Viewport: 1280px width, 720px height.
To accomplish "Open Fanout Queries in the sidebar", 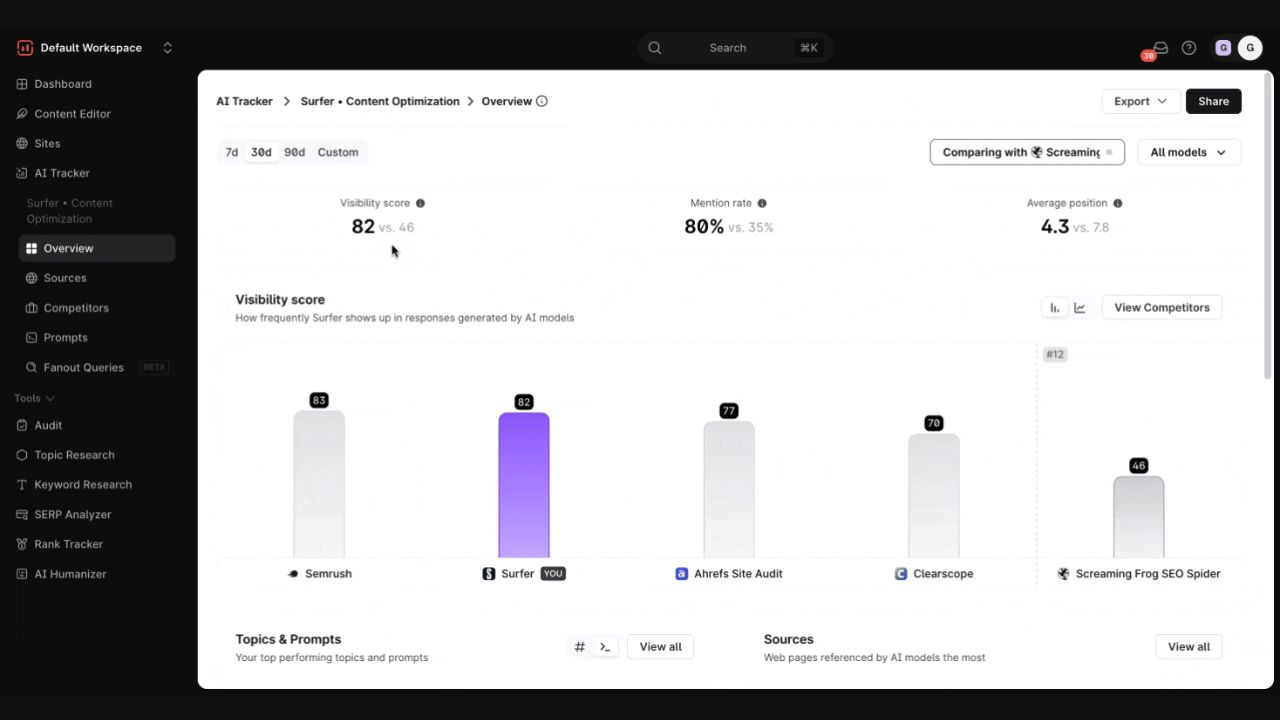I will [x=97, y=367].
